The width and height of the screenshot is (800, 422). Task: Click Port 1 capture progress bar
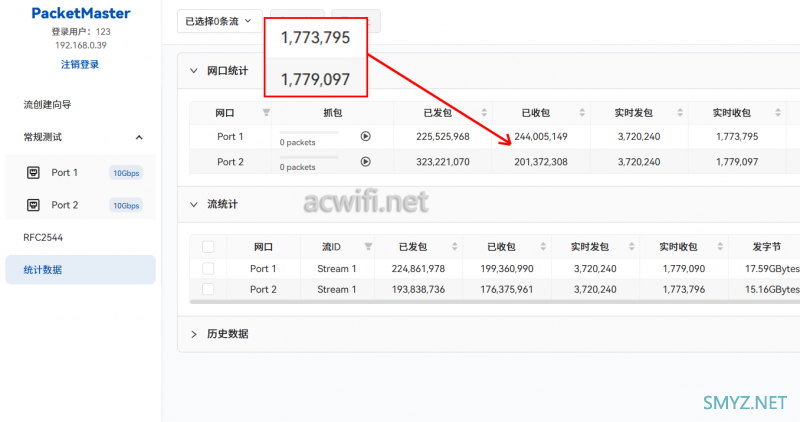pyautogui.click(x=309, y=132)
